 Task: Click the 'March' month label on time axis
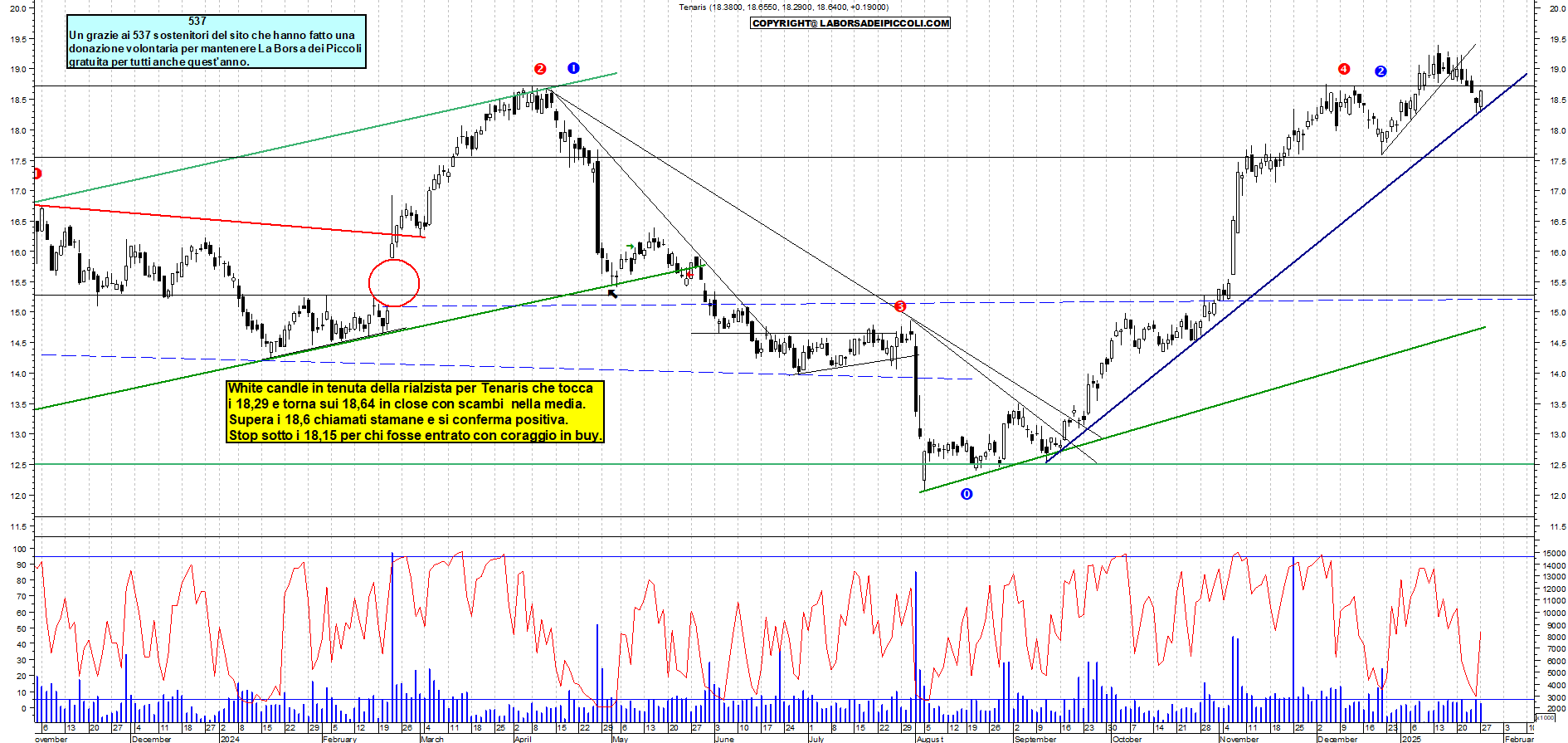[x=432, y=739]
